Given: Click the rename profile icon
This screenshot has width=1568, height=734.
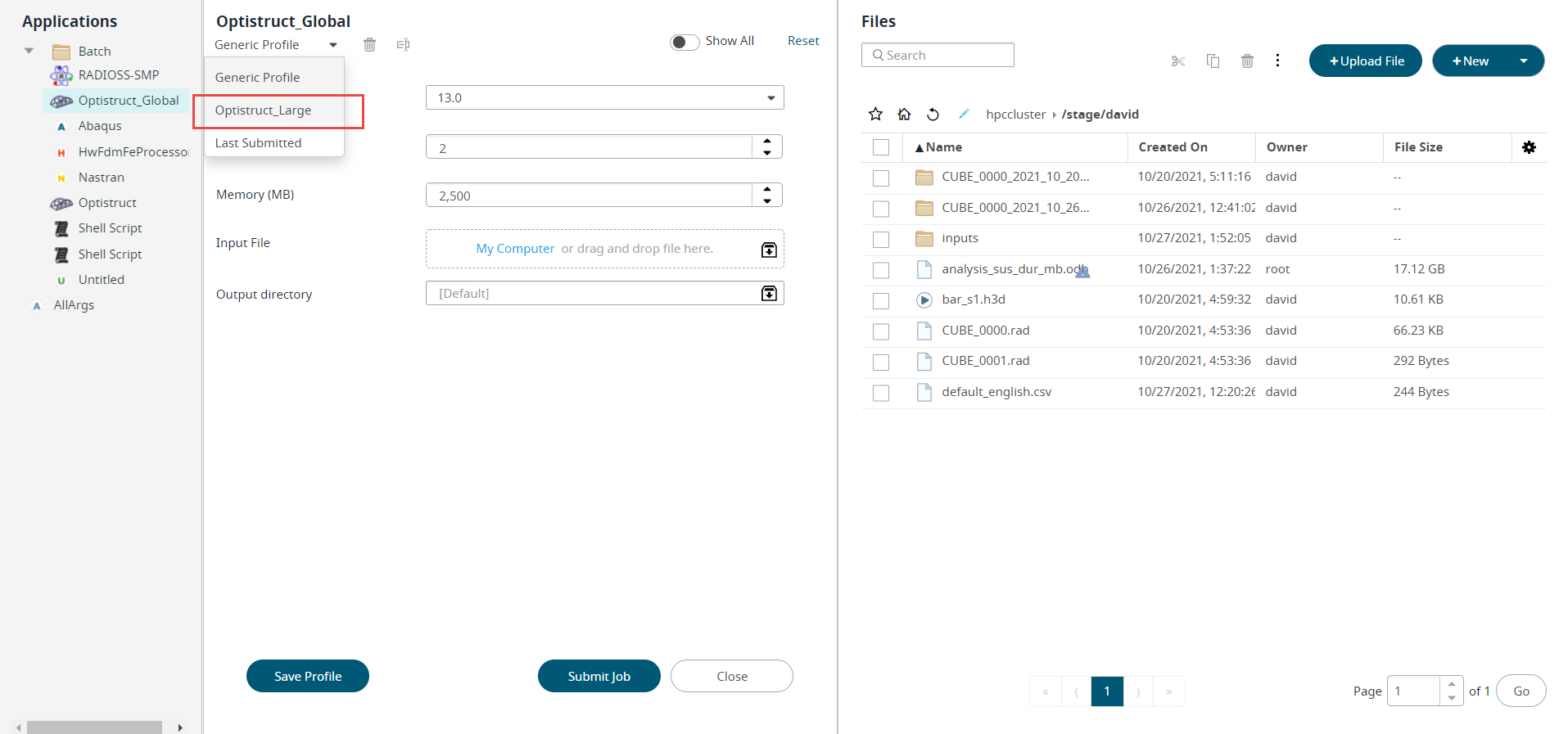Looking at the screenshot, I should (403, 45).
